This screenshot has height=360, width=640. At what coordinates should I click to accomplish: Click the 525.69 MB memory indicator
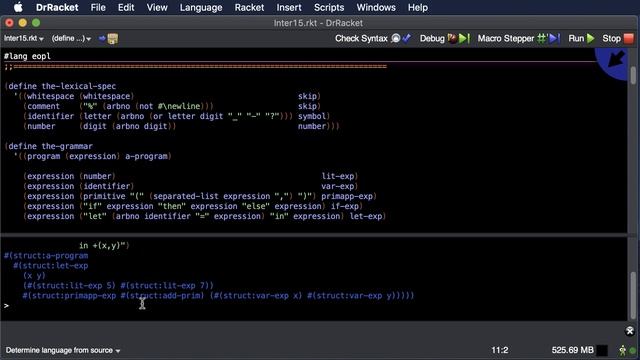(x=572, y=350)
